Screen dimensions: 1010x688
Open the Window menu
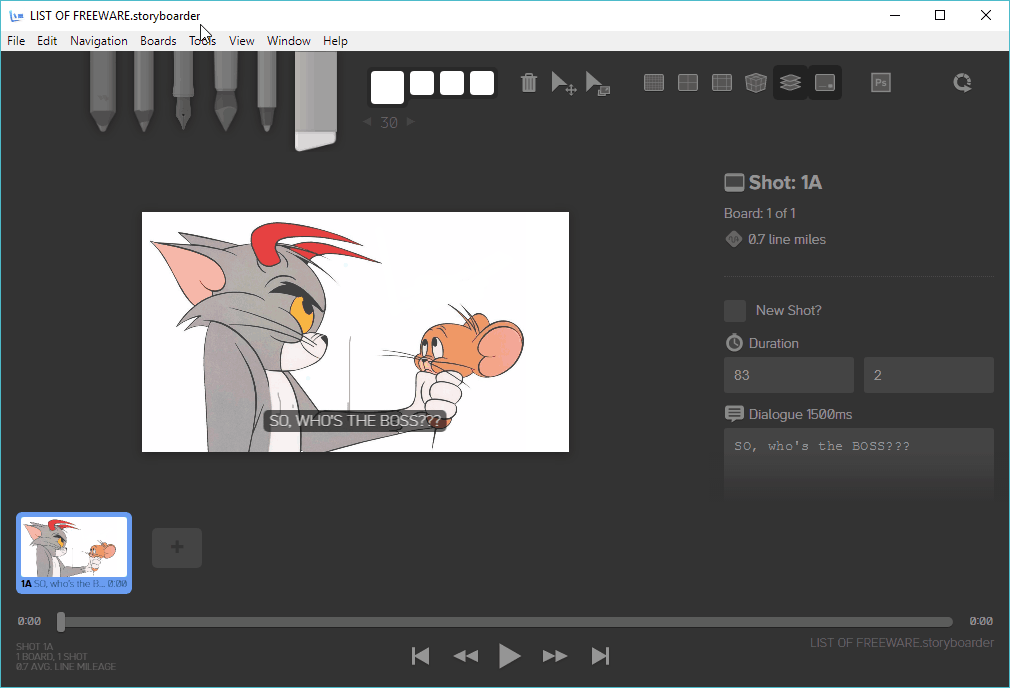tap(289, 41)
